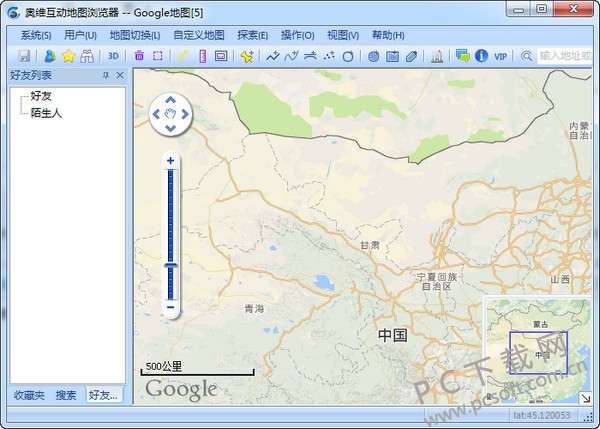Viewport: 600px width, 429px height.
Task: Switch to the 搜索 tab
Action: (x=66, y=395)
